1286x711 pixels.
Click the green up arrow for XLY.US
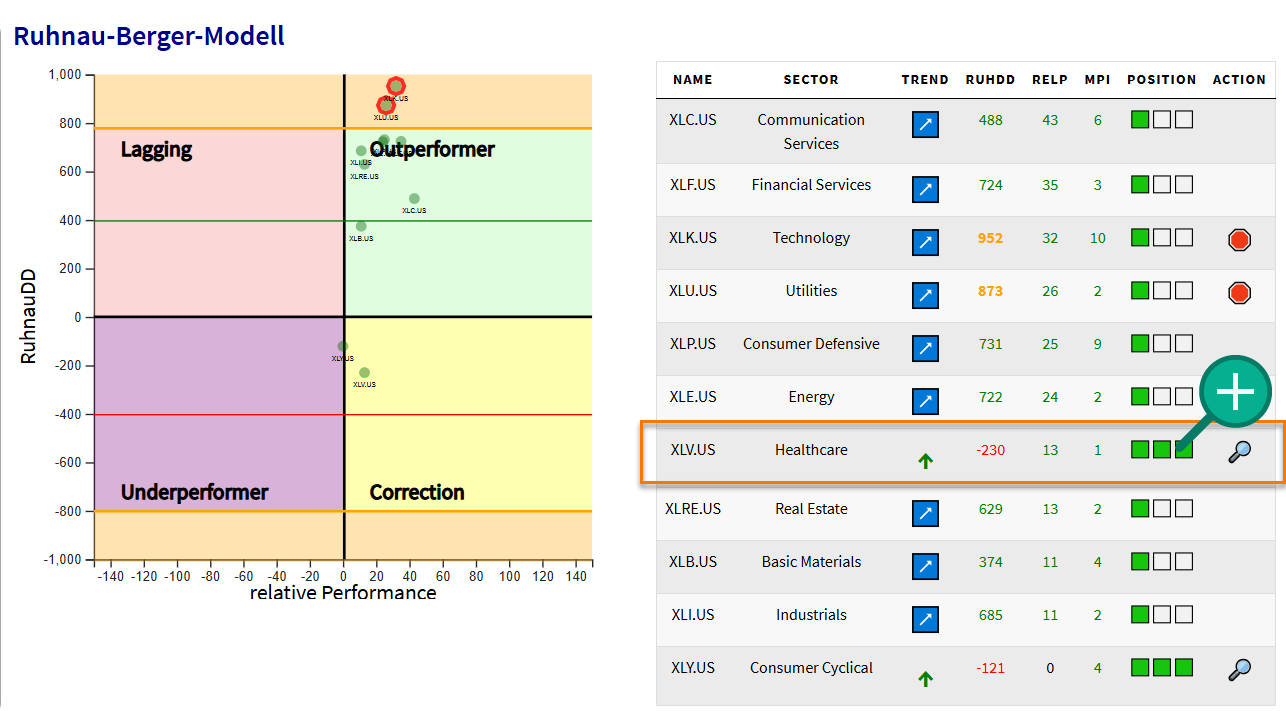click(x=925, y=679)
